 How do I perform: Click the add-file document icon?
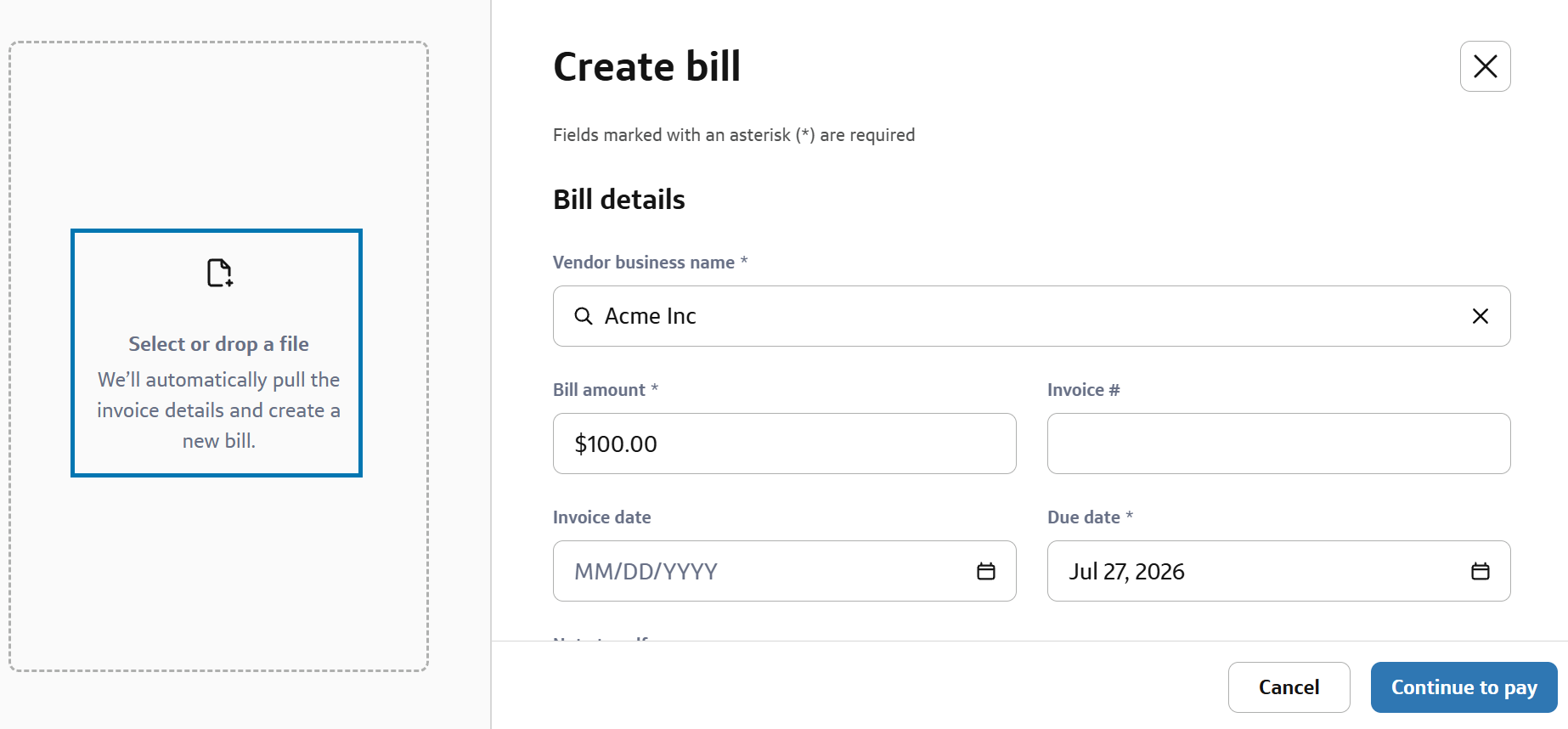(219, 273)
